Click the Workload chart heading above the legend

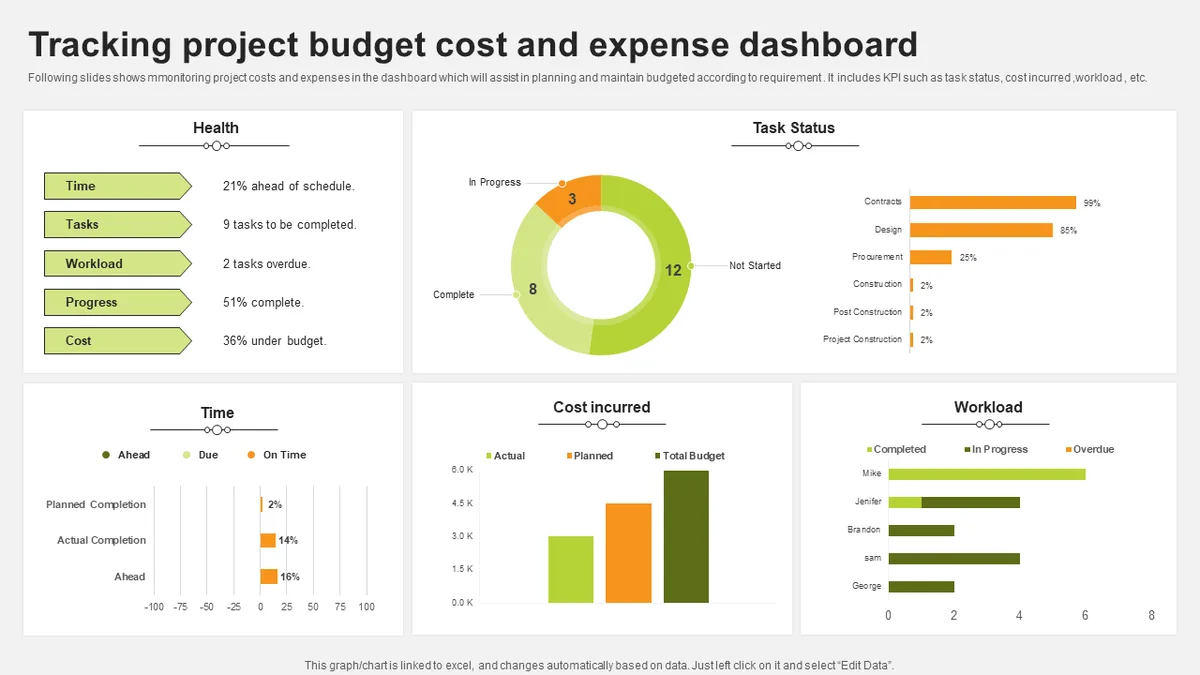pyautogui.click(x=988, y=407)
